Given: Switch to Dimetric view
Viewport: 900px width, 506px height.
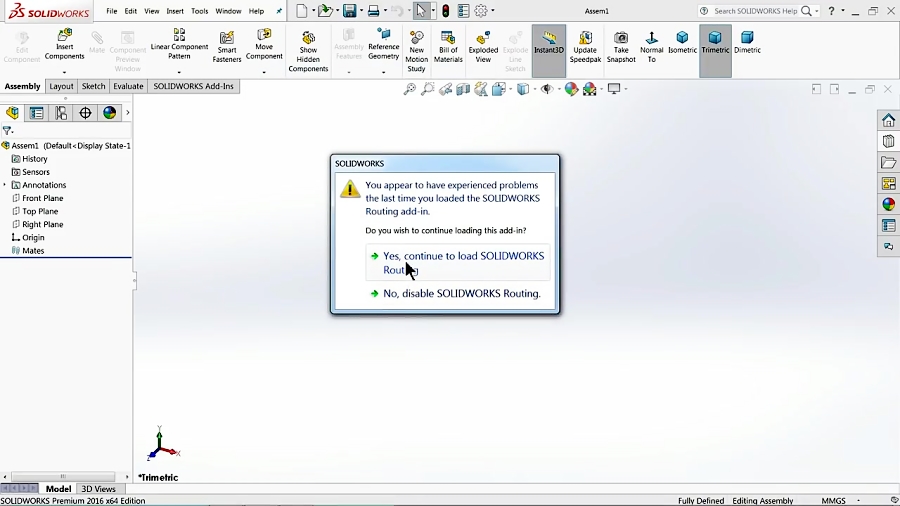Looking at the screenshot, I should tap(747, 42).
